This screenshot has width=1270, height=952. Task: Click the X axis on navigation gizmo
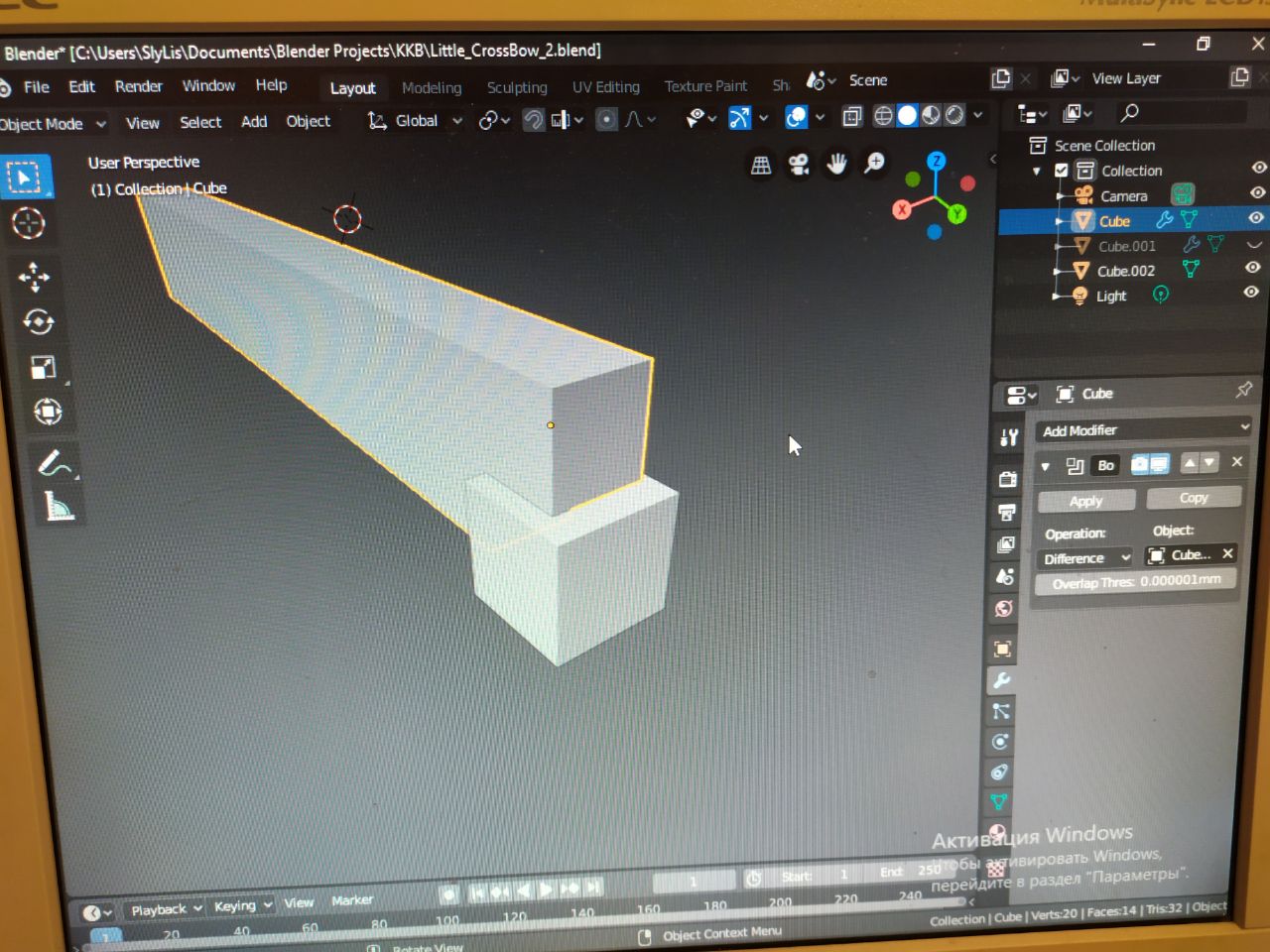tap(902, 209)
